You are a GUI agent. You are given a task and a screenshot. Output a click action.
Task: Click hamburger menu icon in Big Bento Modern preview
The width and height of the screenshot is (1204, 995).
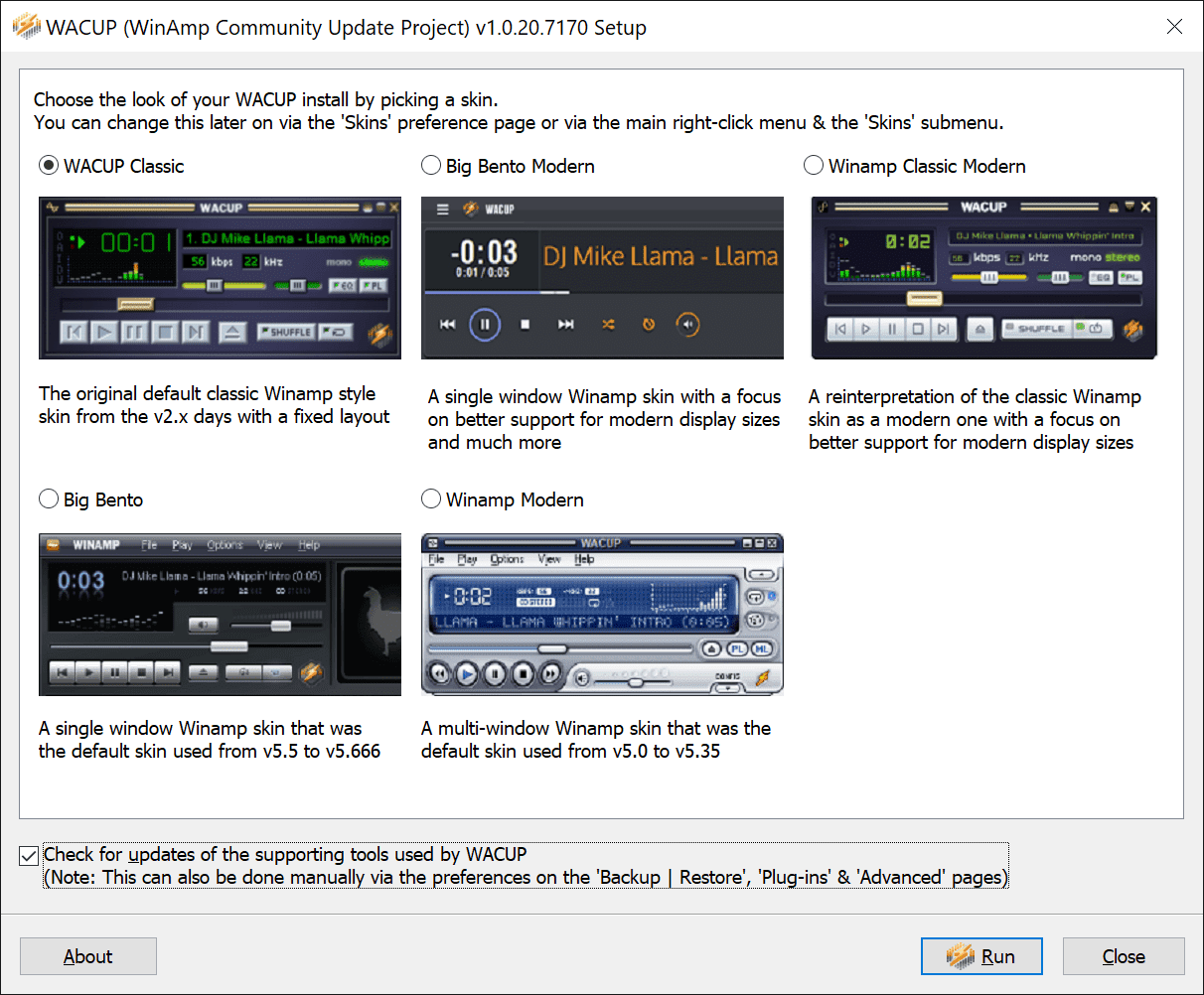click(x=443, y=210)
